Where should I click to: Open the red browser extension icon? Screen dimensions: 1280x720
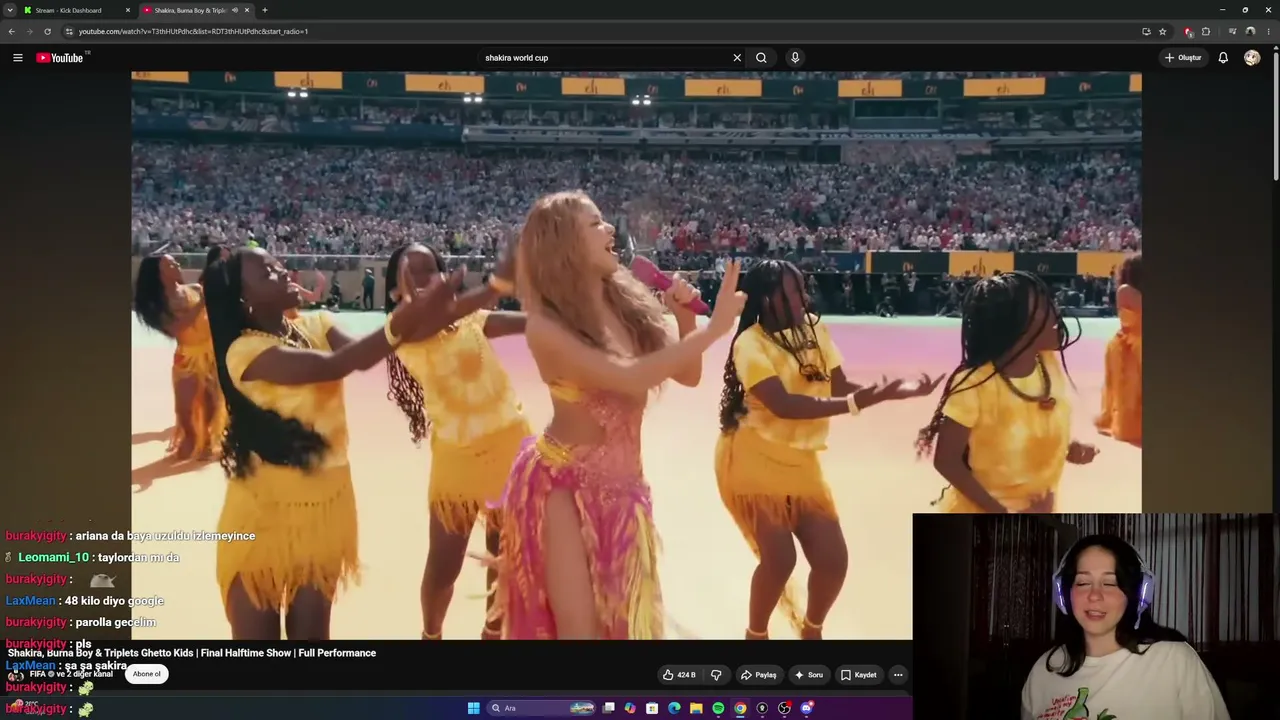[x=1188, y=31]
